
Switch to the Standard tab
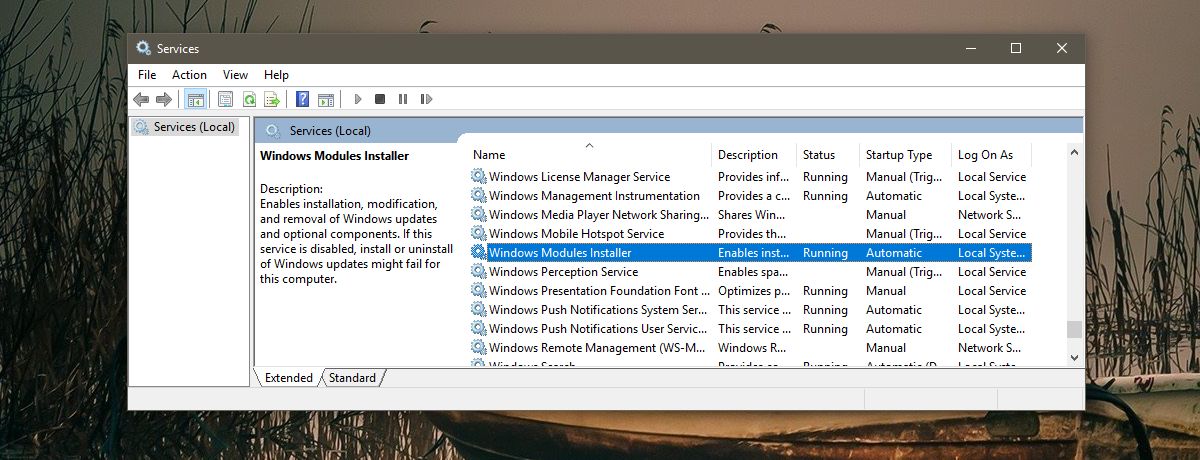tap(352, 378)
